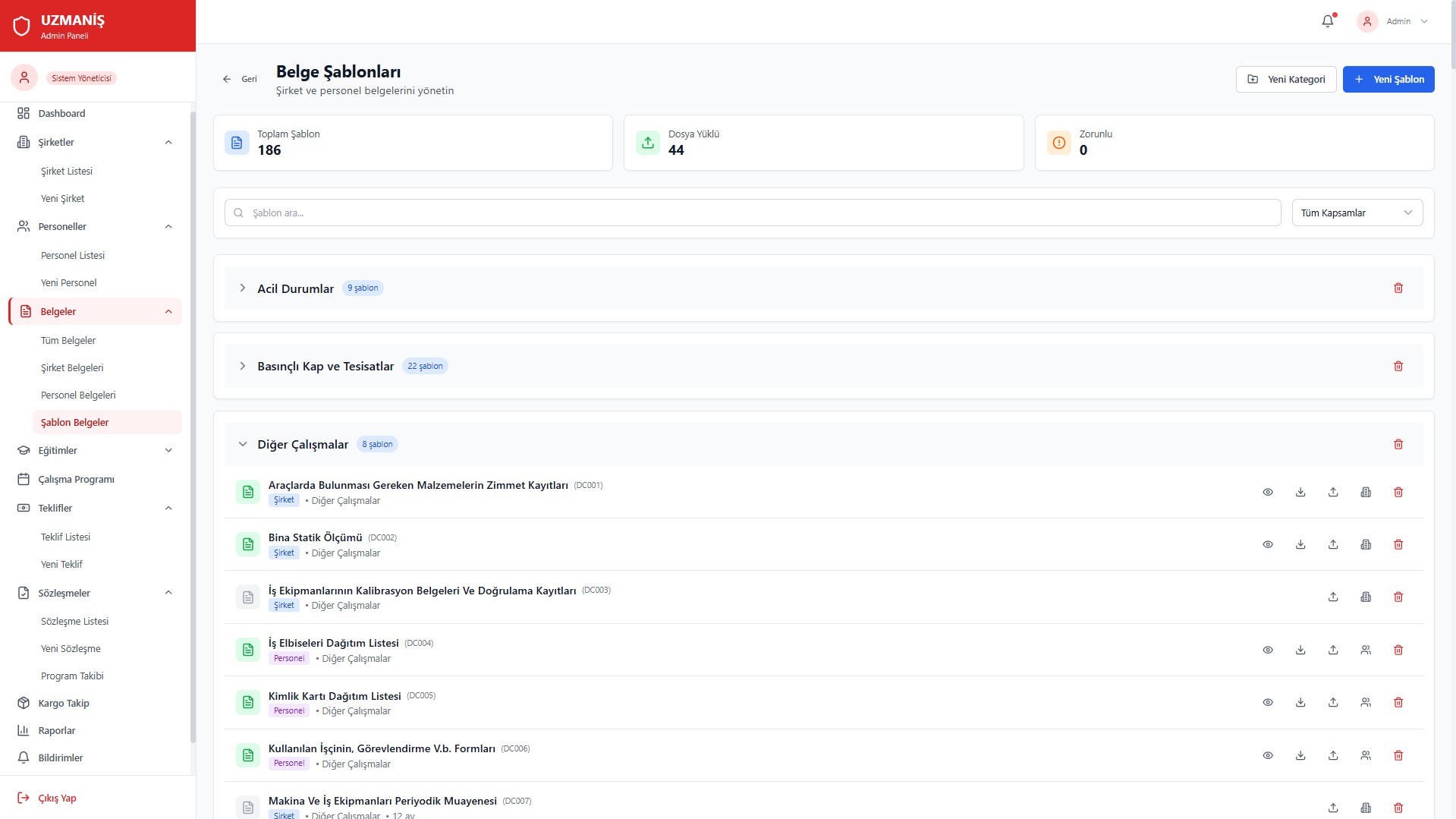Click the Yeni Şablon button
This screenshot has height=819, width=1456.
[1388, 80]
